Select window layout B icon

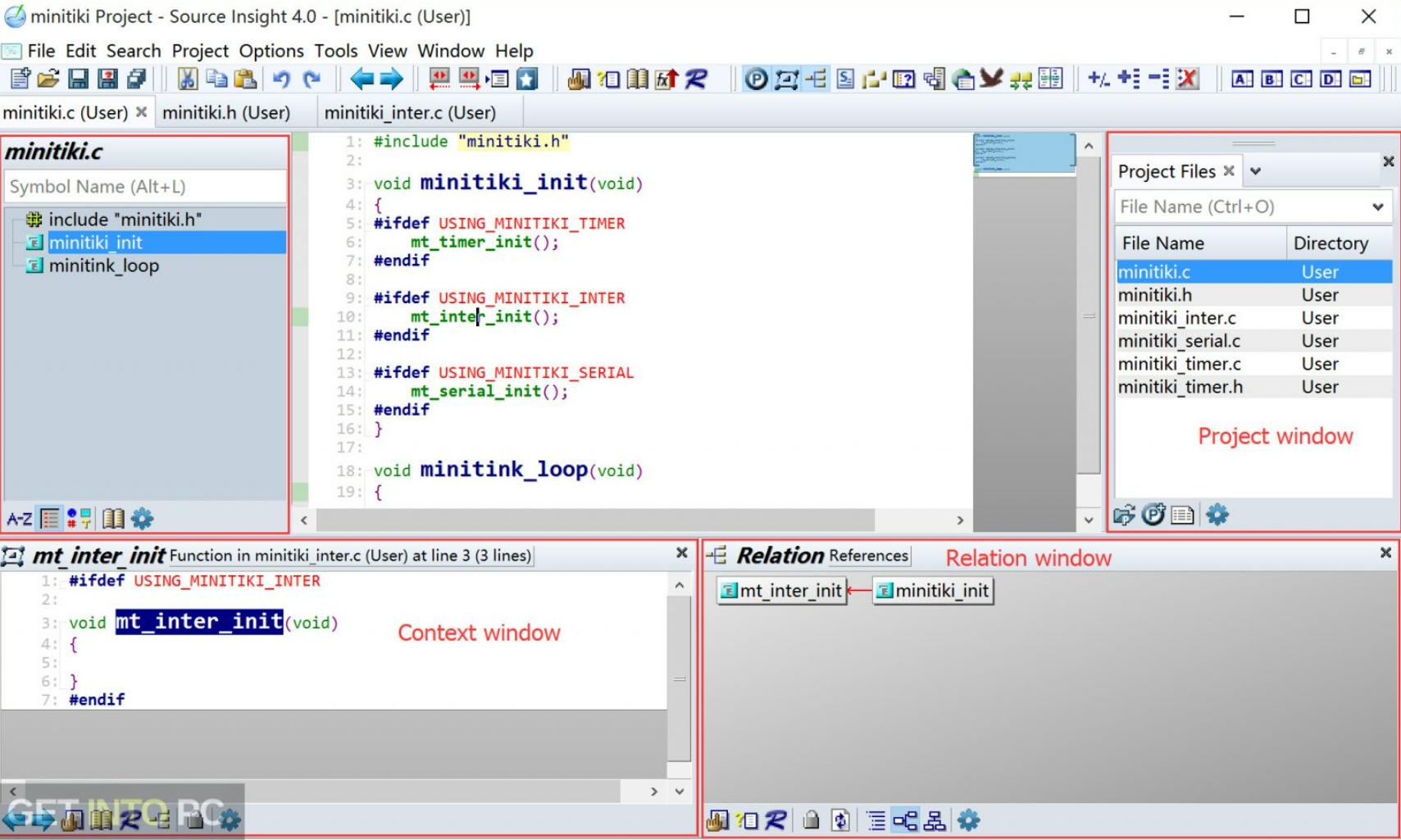pos(1271,79)
